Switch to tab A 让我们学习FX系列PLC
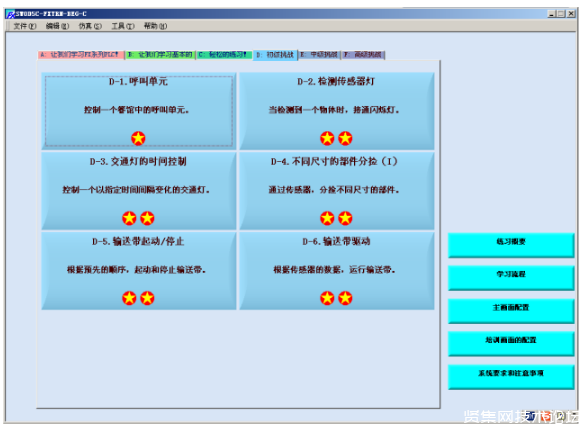The height and width of the screenshot is (431, 583). (81, 55)
